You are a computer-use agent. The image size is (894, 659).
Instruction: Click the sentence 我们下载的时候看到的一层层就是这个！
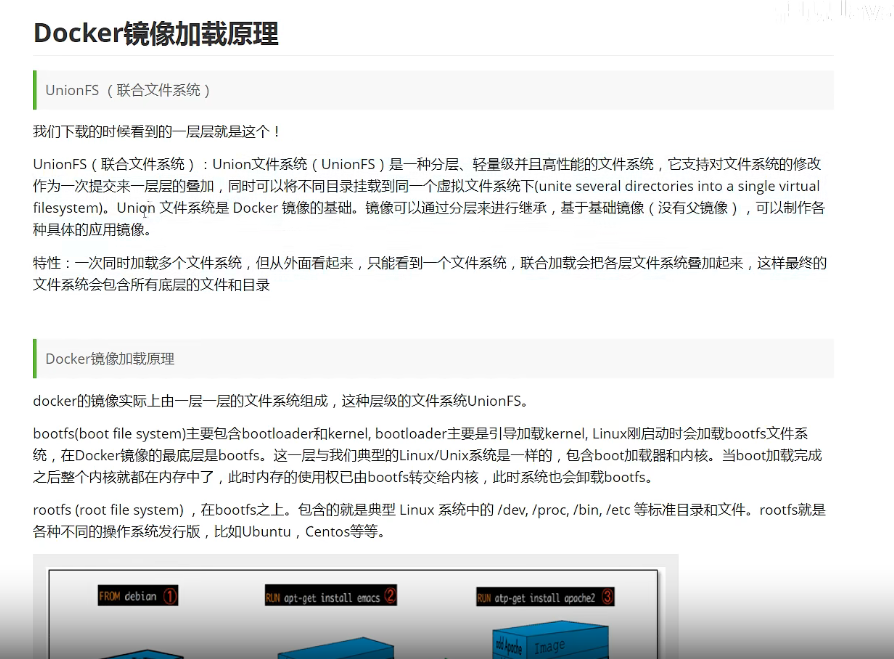pos(157,132)
